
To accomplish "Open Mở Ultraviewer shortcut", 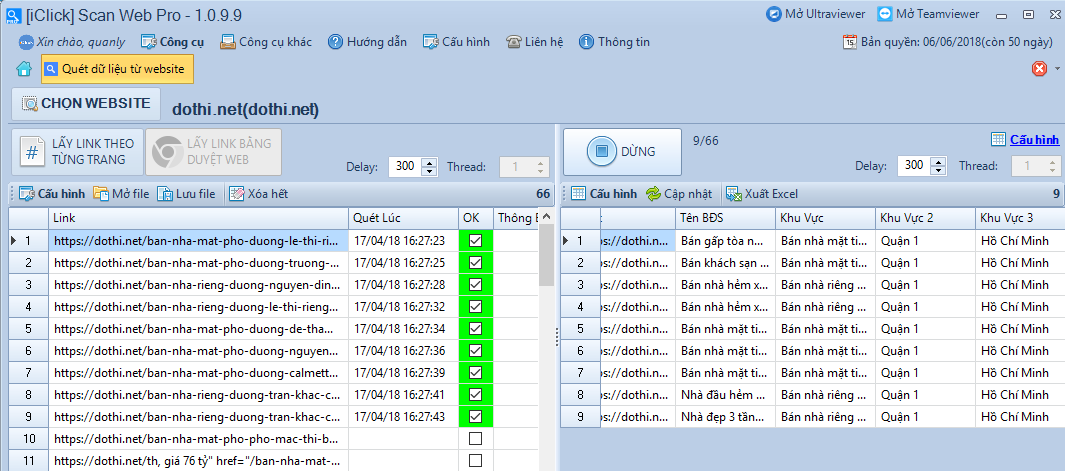I will coord(816,14).
